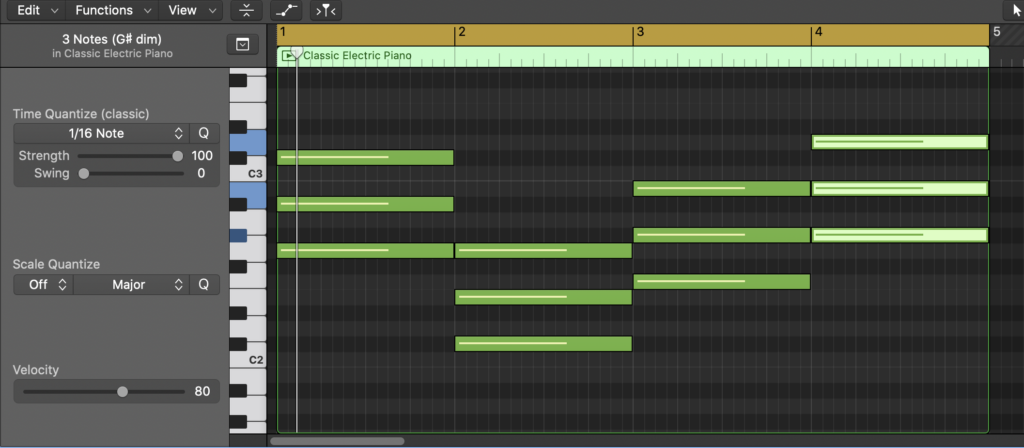1024x448 pixels.
Task: Click the region play icon beside Classic Electric Piano
Action: 287,56
